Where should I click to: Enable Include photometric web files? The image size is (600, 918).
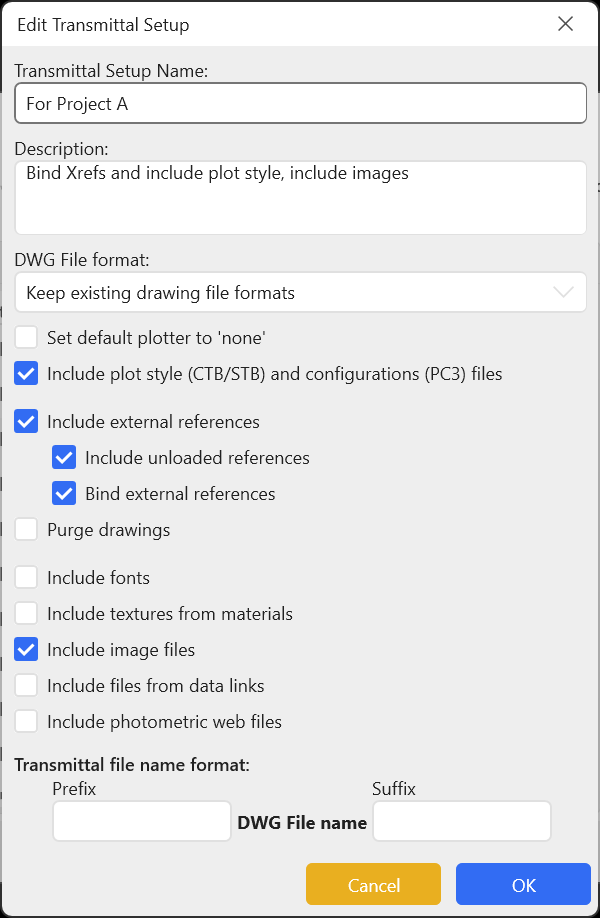27,722
